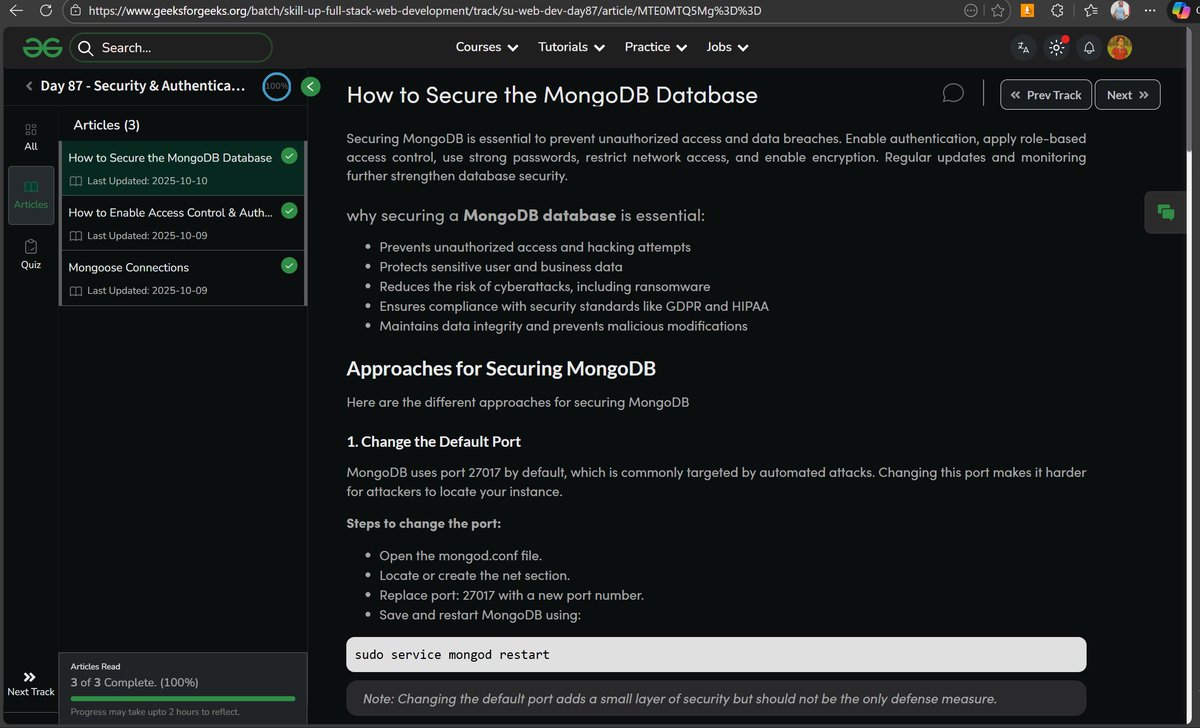
Task: Open the article comments speech bubble icon
Action: tap(953, 93)
